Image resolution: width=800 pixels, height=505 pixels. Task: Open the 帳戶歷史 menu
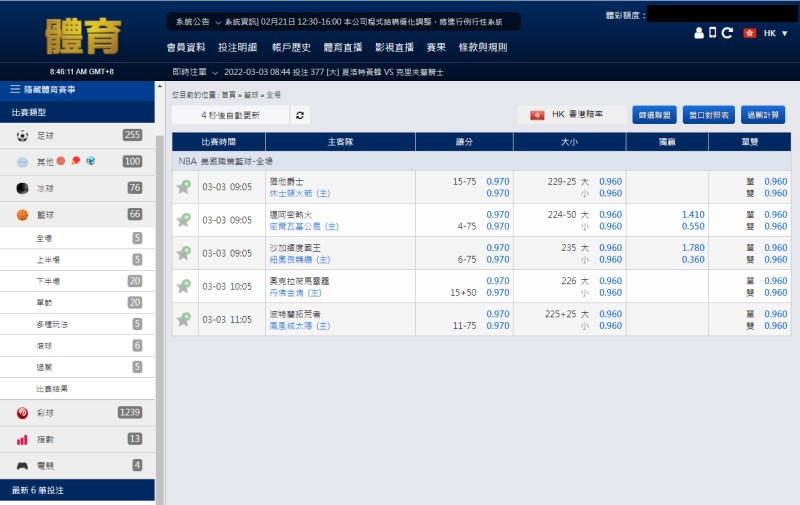(291, 47)
